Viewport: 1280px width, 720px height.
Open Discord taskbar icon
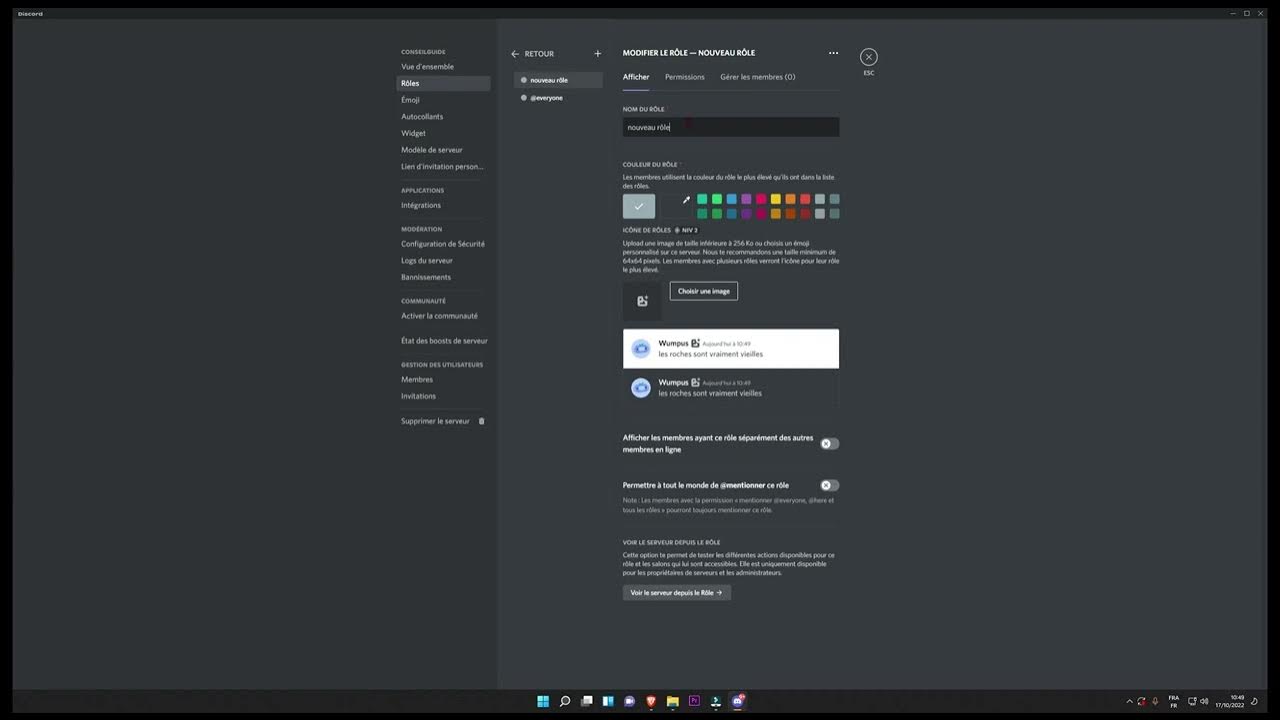click(738, 701)
